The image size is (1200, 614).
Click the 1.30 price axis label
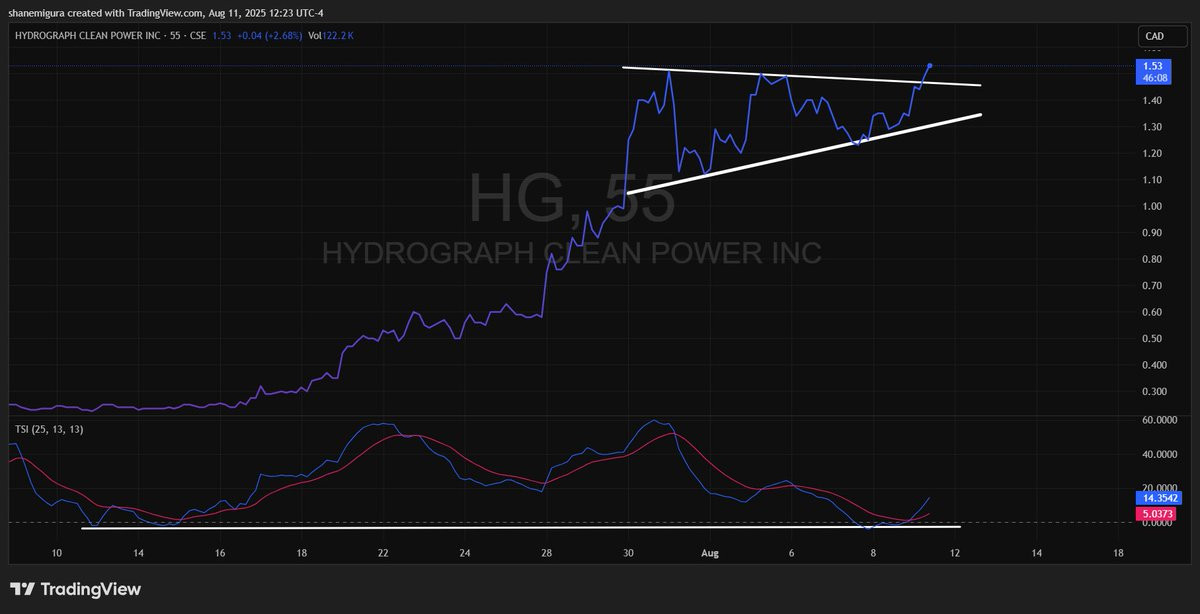(x=1151, y=127)
